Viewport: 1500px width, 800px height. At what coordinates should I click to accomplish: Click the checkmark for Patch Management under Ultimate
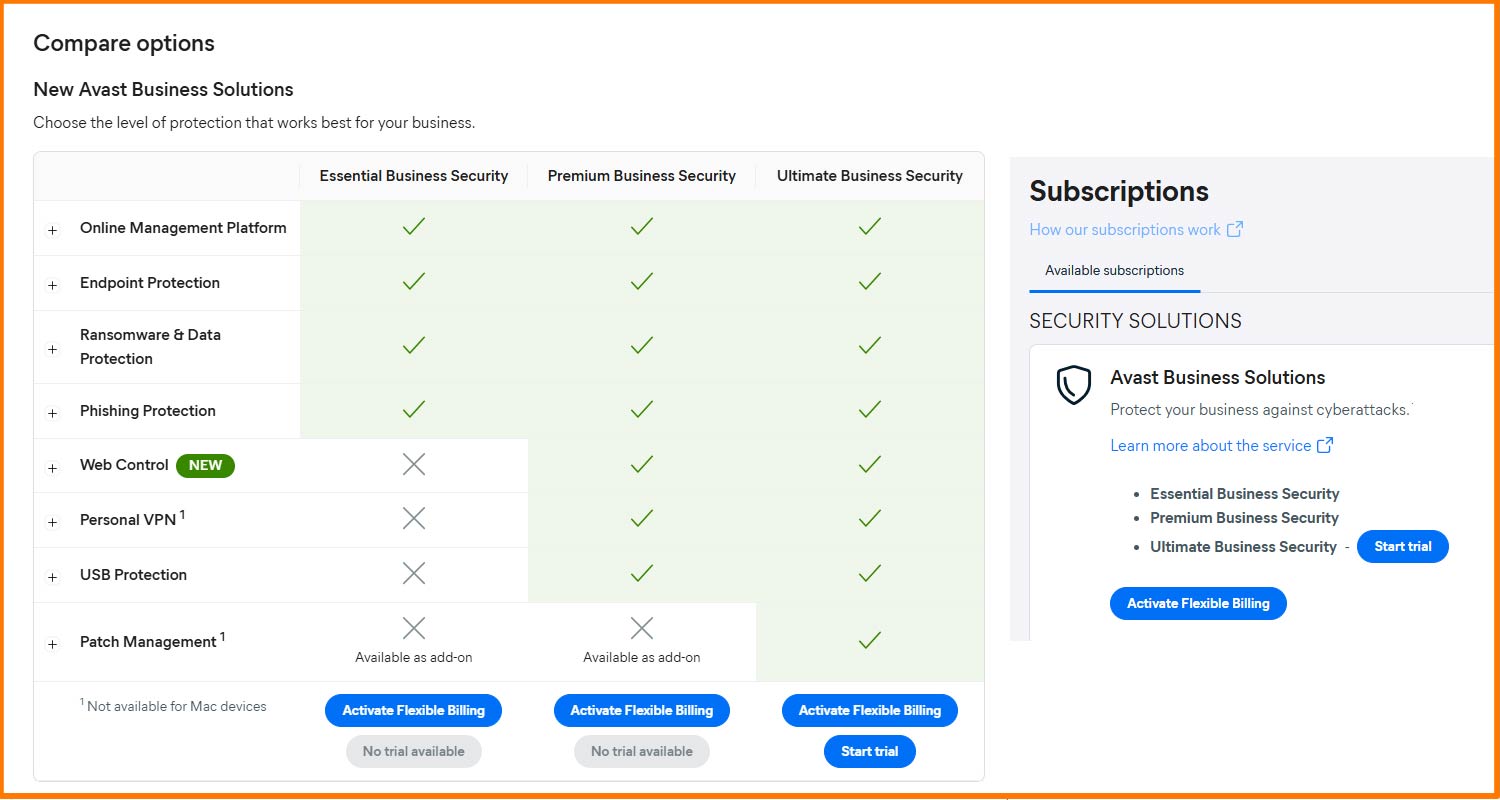[869, 640]
